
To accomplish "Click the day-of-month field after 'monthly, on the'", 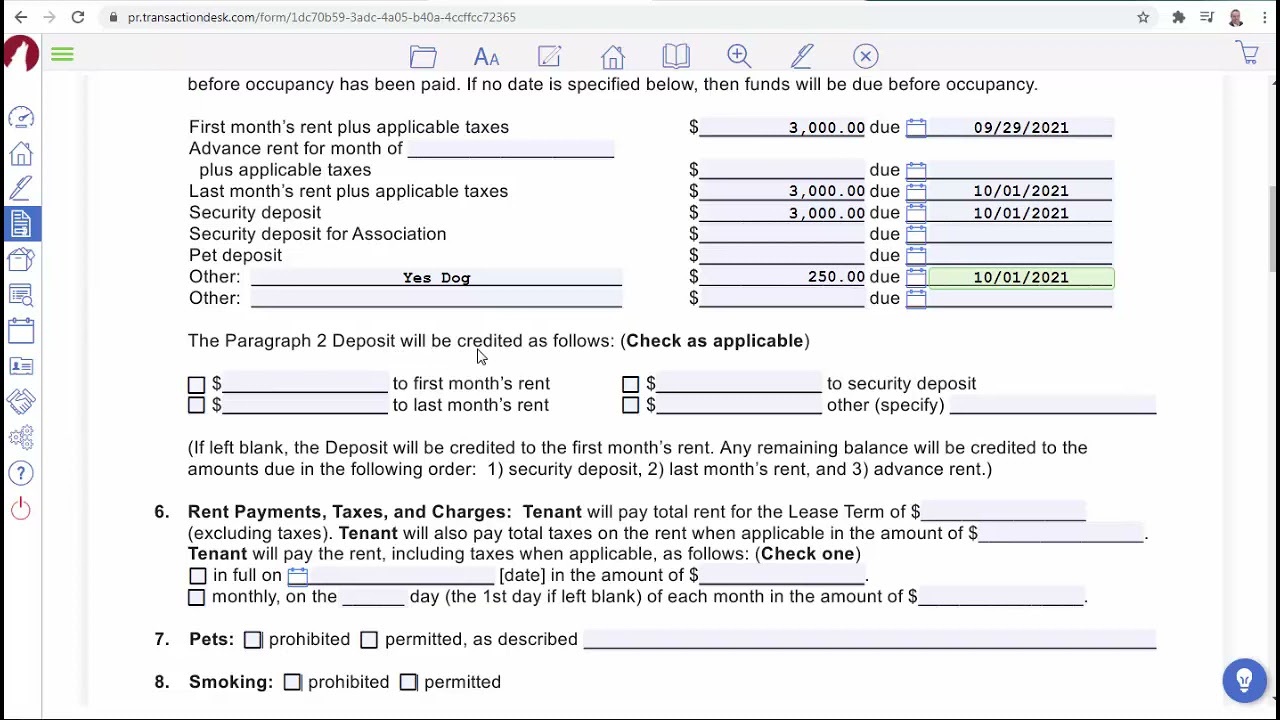I will 373,597.
